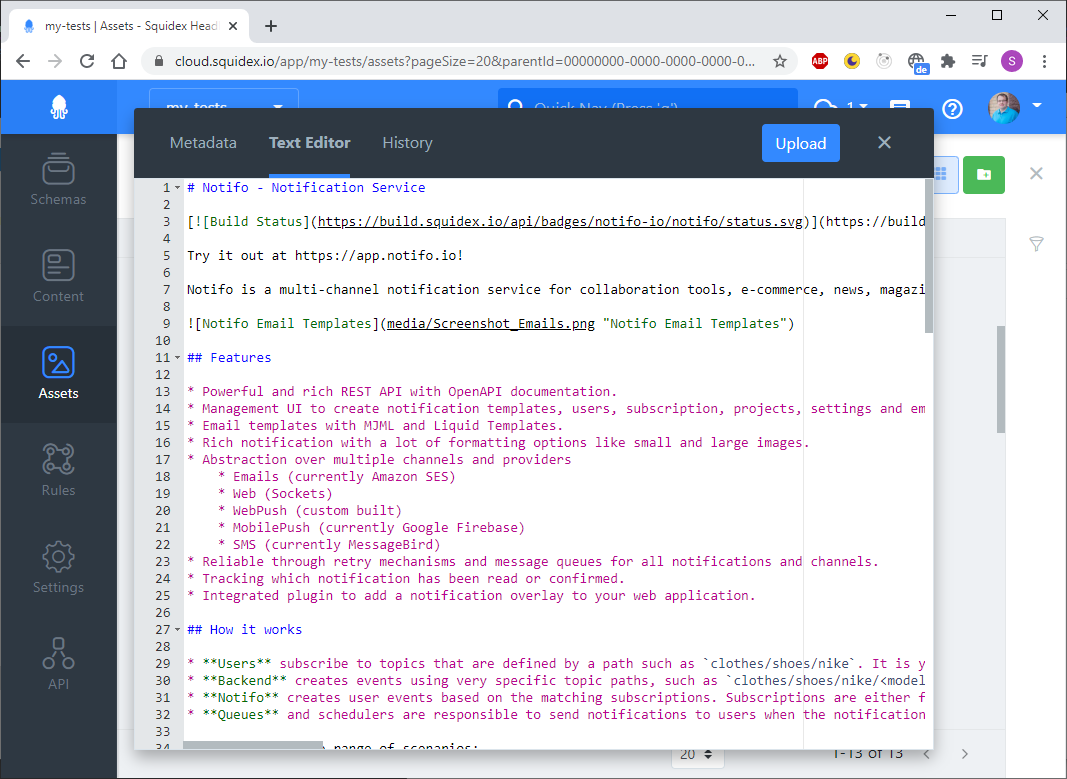This screenshot has width=1067, height=779.
Task: Select the Rules section in the sidebar
Action: (58, 470)
